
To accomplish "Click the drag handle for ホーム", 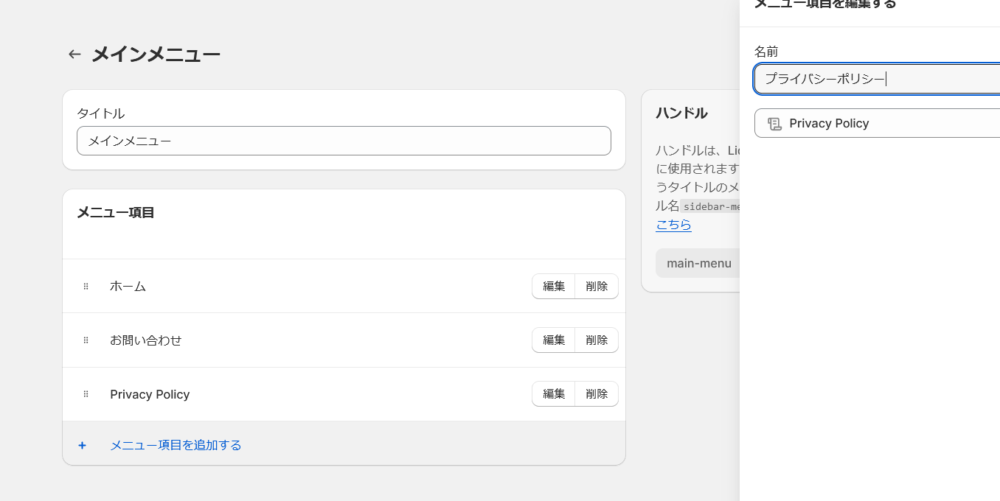I will [86, 287].
